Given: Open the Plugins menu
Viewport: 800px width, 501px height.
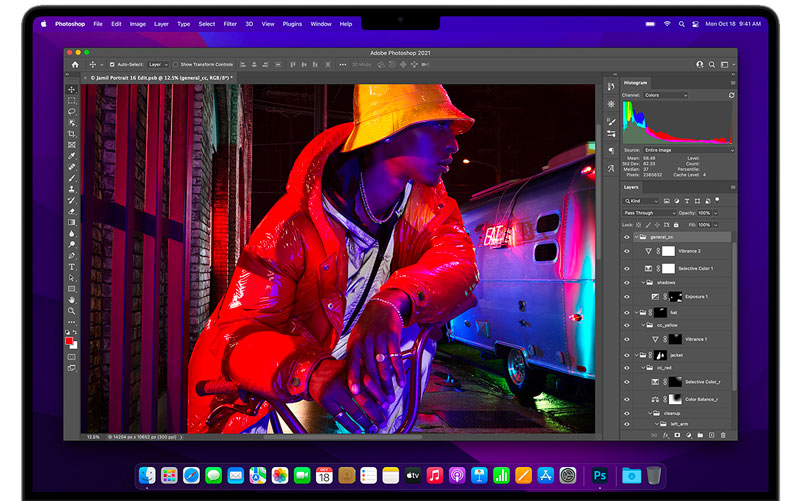Looking at the screenshot, I should point(292,24).
